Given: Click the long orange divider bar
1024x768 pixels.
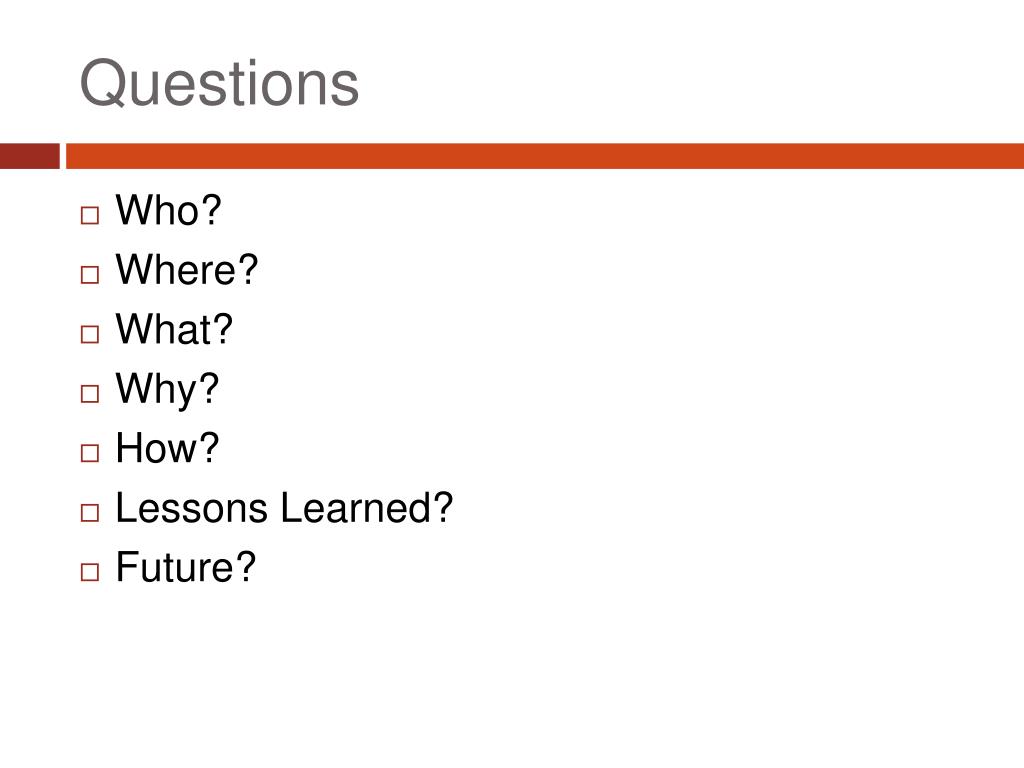Looking at the screenshot, I should pos(545,156).
